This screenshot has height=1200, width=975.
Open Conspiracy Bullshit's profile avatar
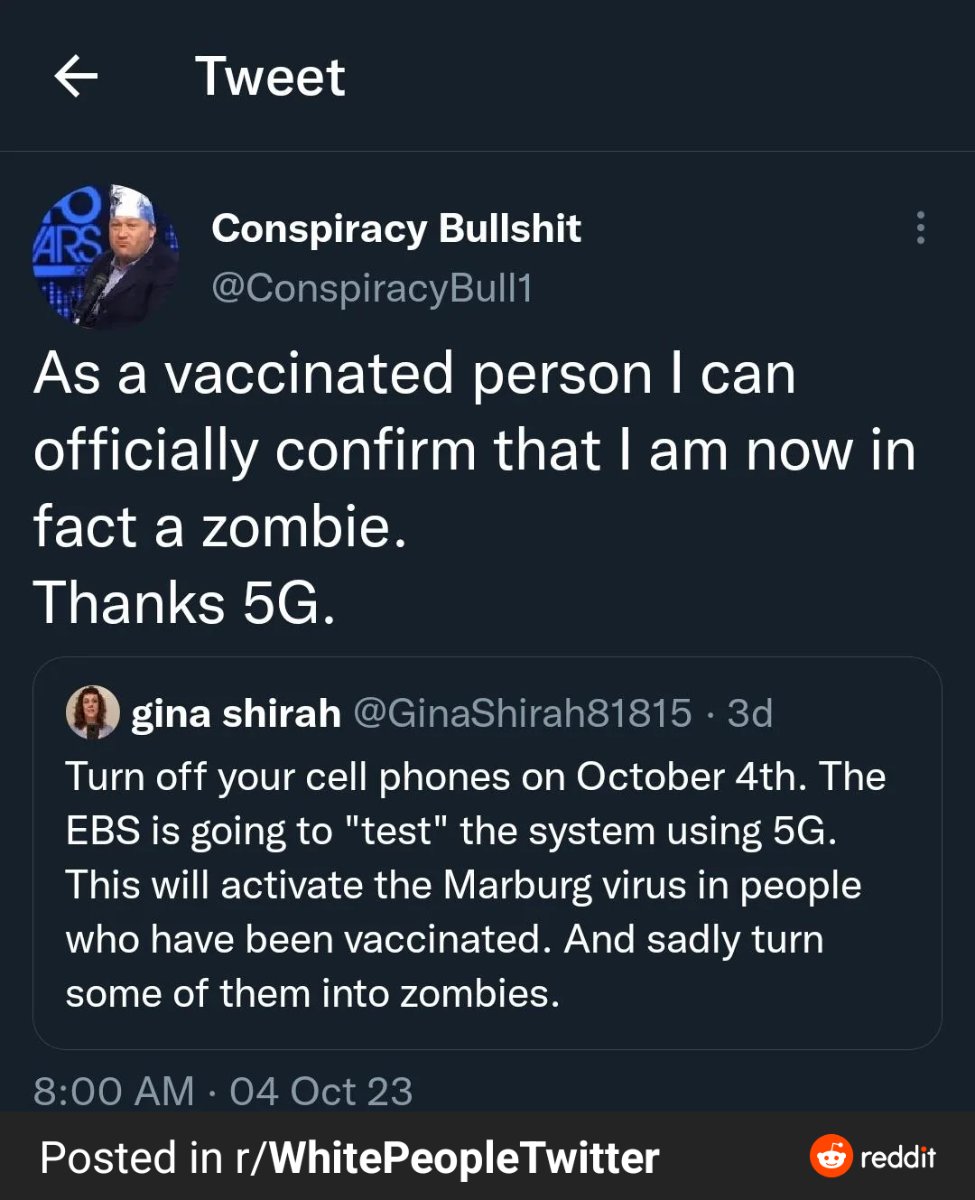click(106, 257)
